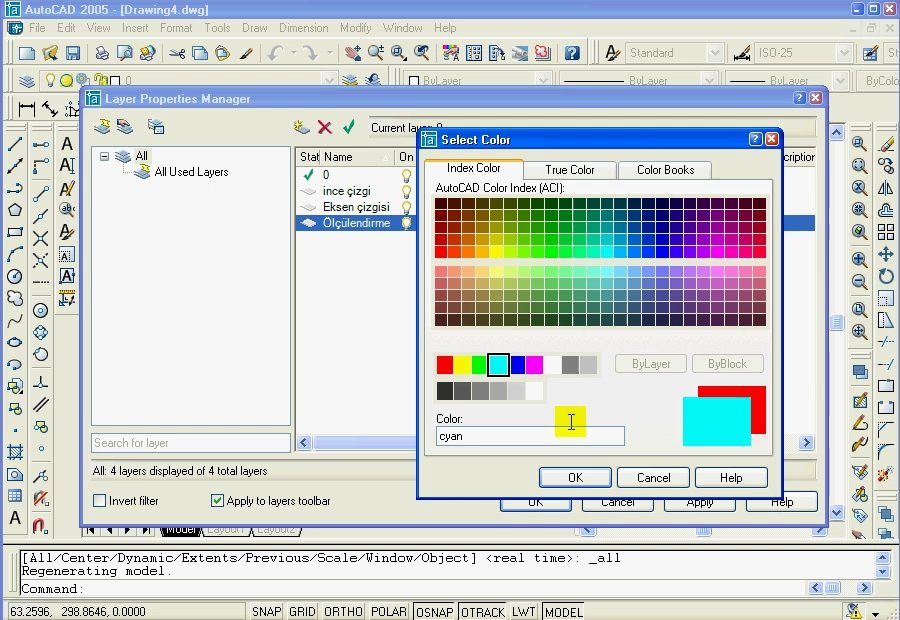Click the QNew drawing icon

click(x=27, y=53)
